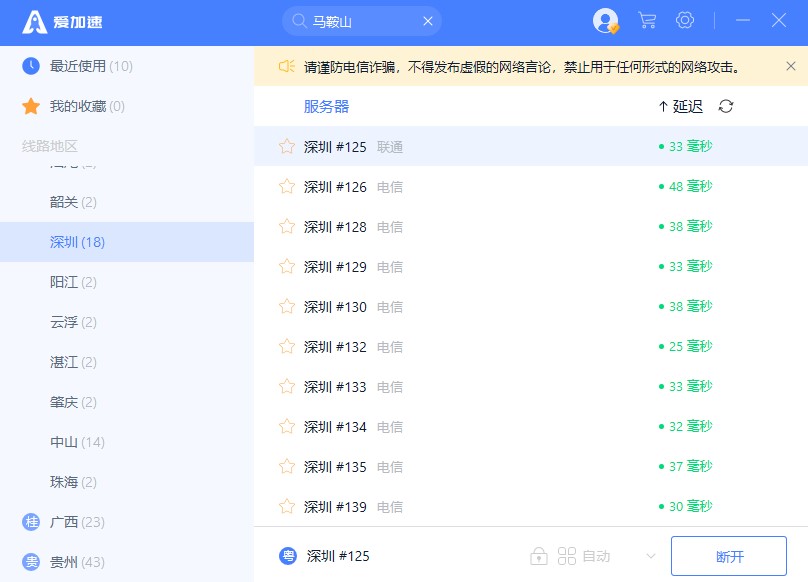Click the 断开 disconnect button
This screenshot has height=582, width=808.
click(x=729, y=556)
